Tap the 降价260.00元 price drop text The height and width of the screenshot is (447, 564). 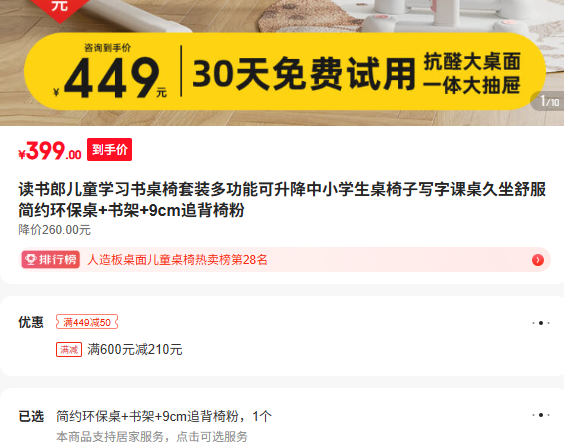pyautogui.click(x=55, y=230)
